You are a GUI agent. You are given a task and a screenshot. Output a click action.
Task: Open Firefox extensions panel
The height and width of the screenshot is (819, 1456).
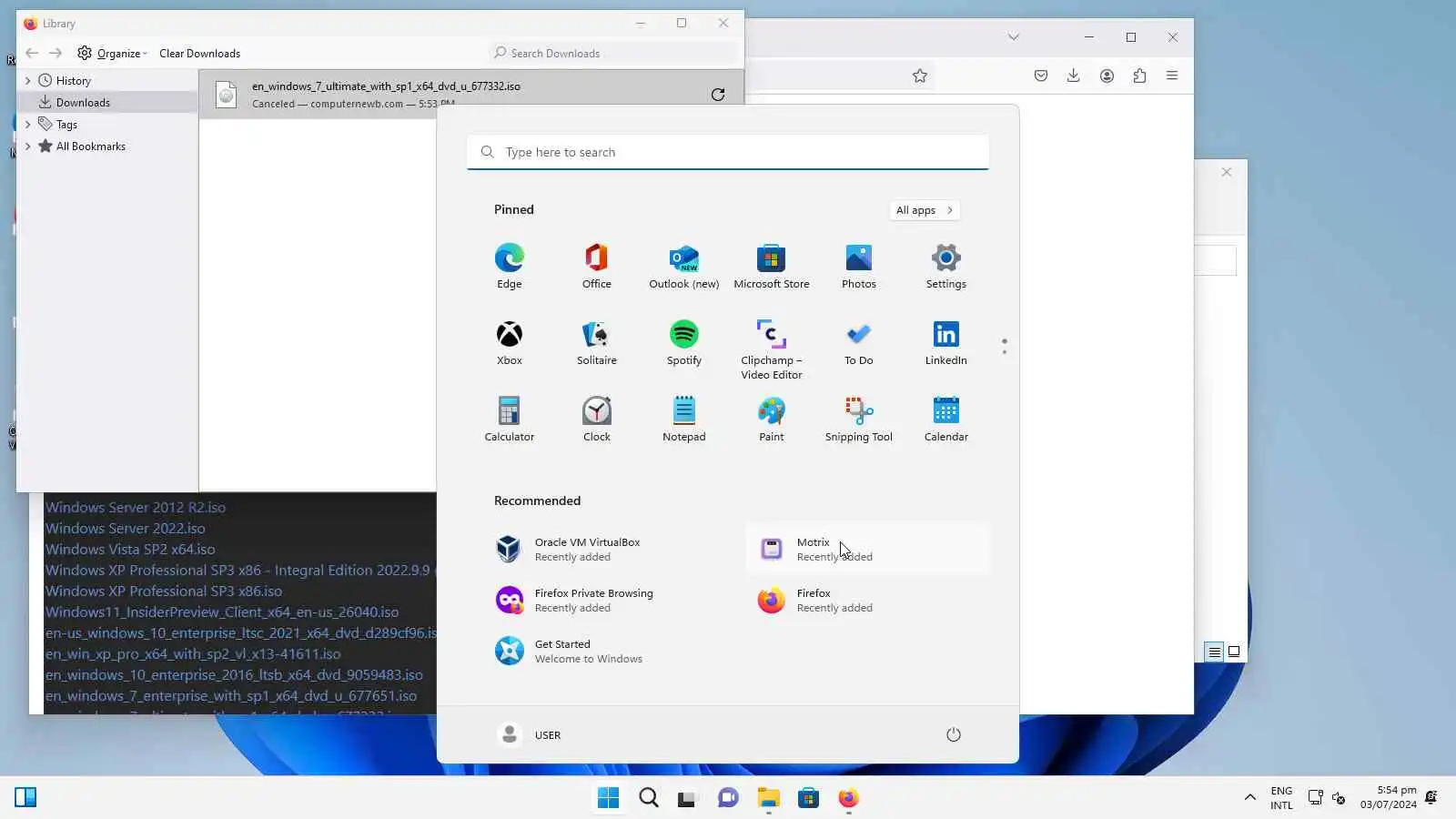click(1139, 76)
